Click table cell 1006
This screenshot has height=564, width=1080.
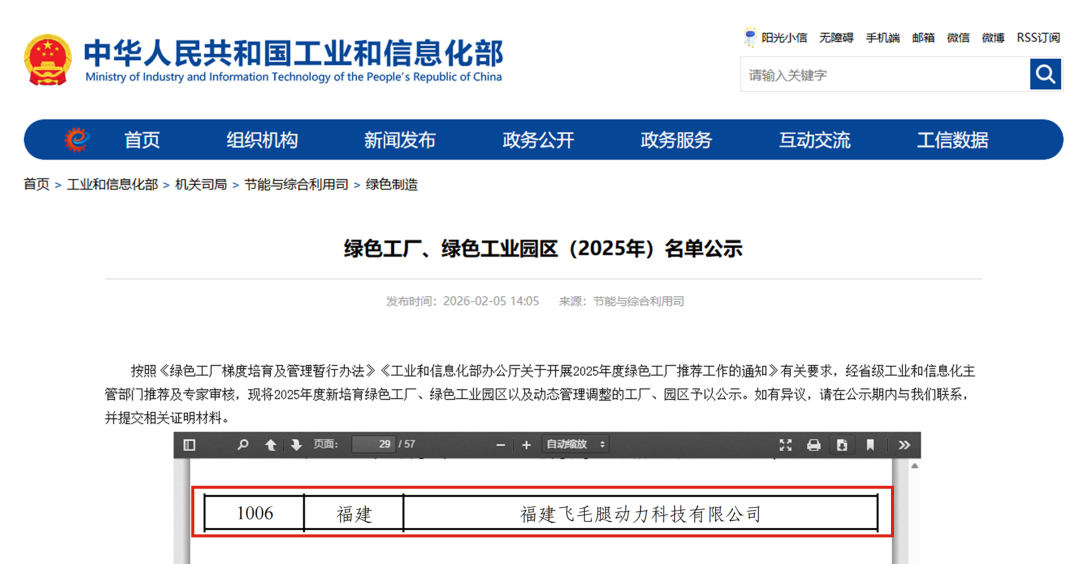[254, 513]
